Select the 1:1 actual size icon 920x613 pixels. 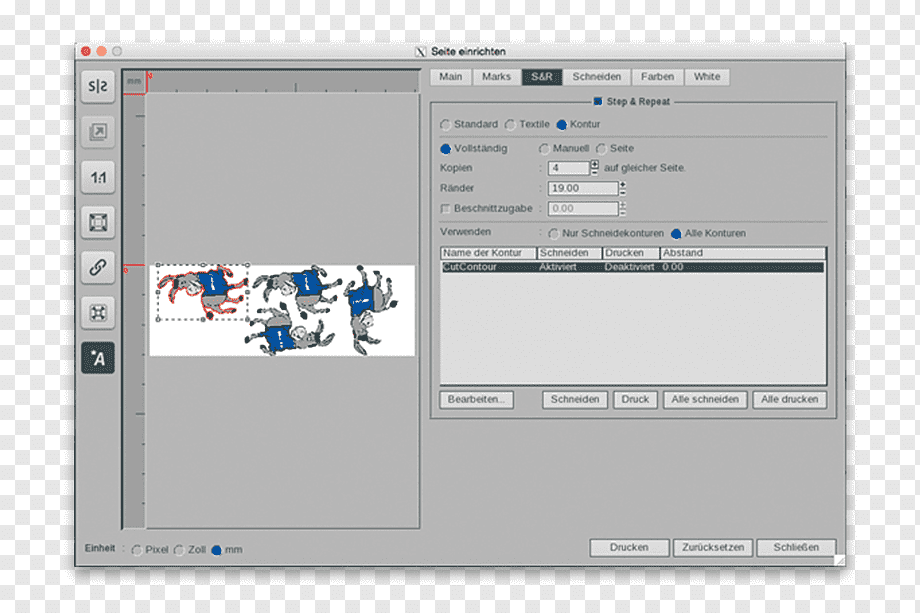[x=98, y=177]
